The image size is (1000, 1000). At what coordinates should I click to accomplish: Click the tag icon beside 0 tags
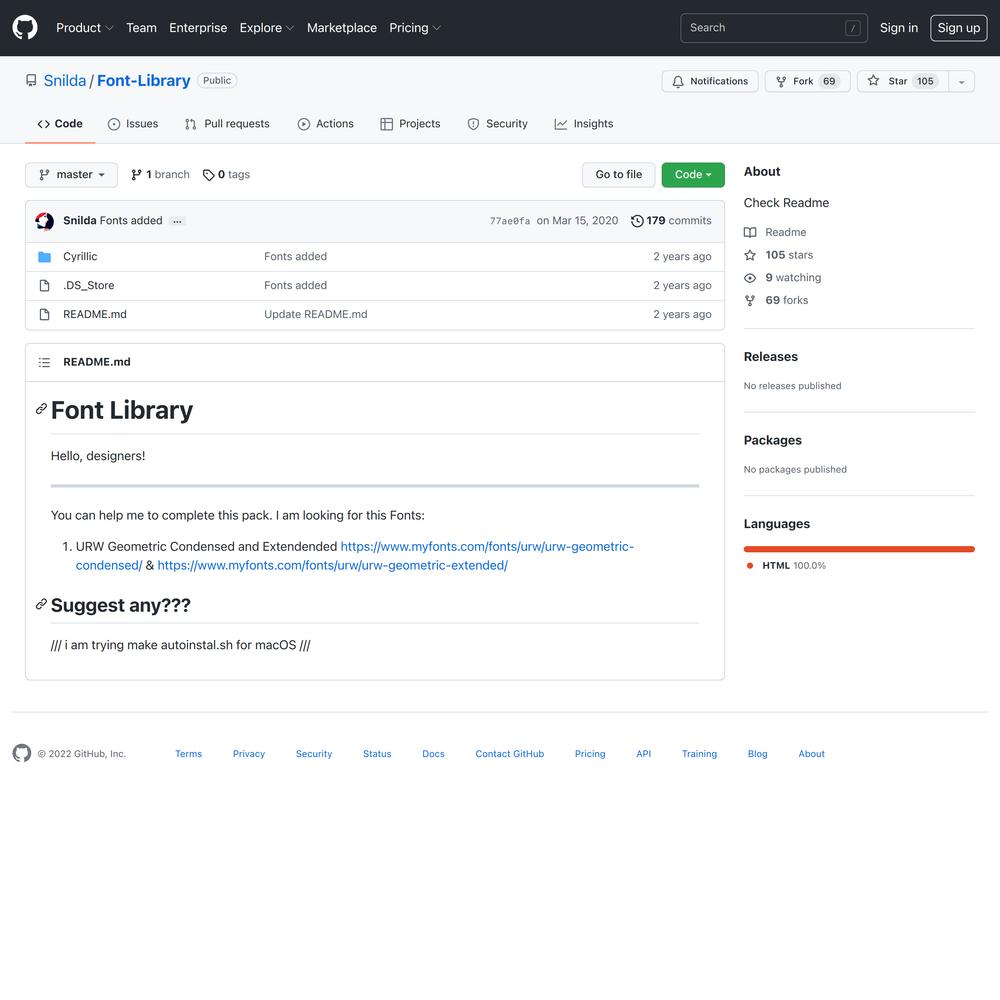point(209,175)
